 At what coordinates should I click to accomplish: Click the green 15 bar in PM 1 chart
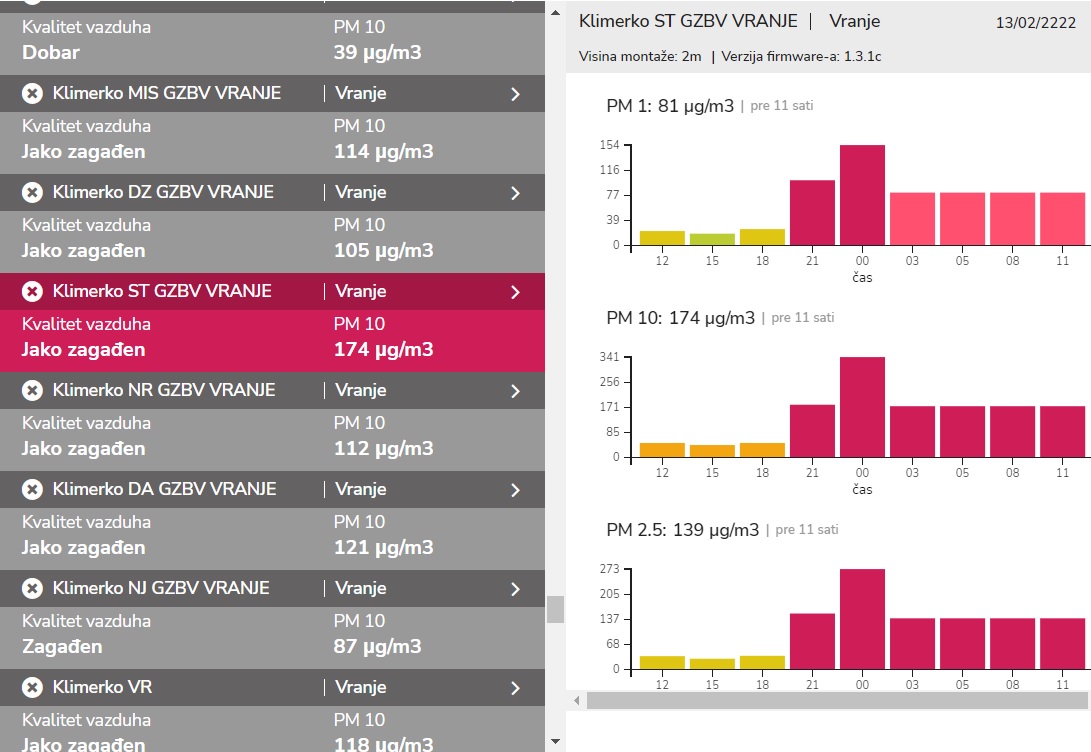[x=712, y=239]
